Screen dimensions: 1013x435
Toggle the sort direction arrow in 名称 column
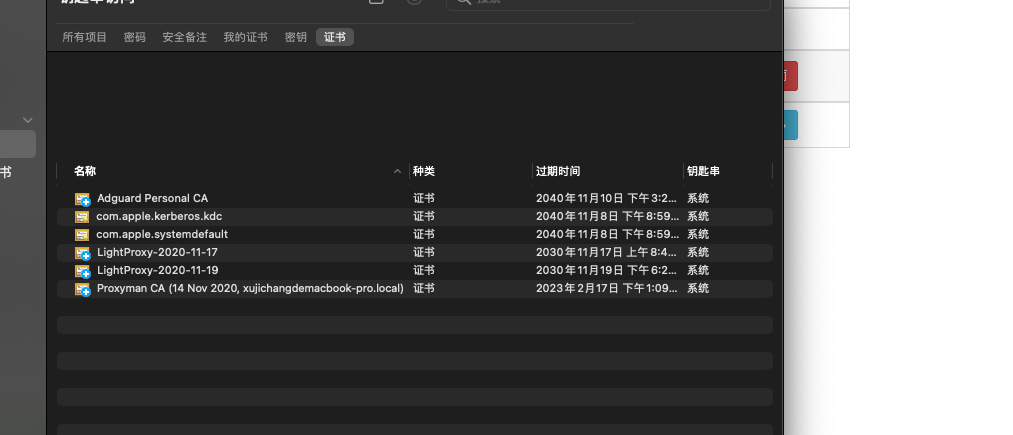click(397, 171)
